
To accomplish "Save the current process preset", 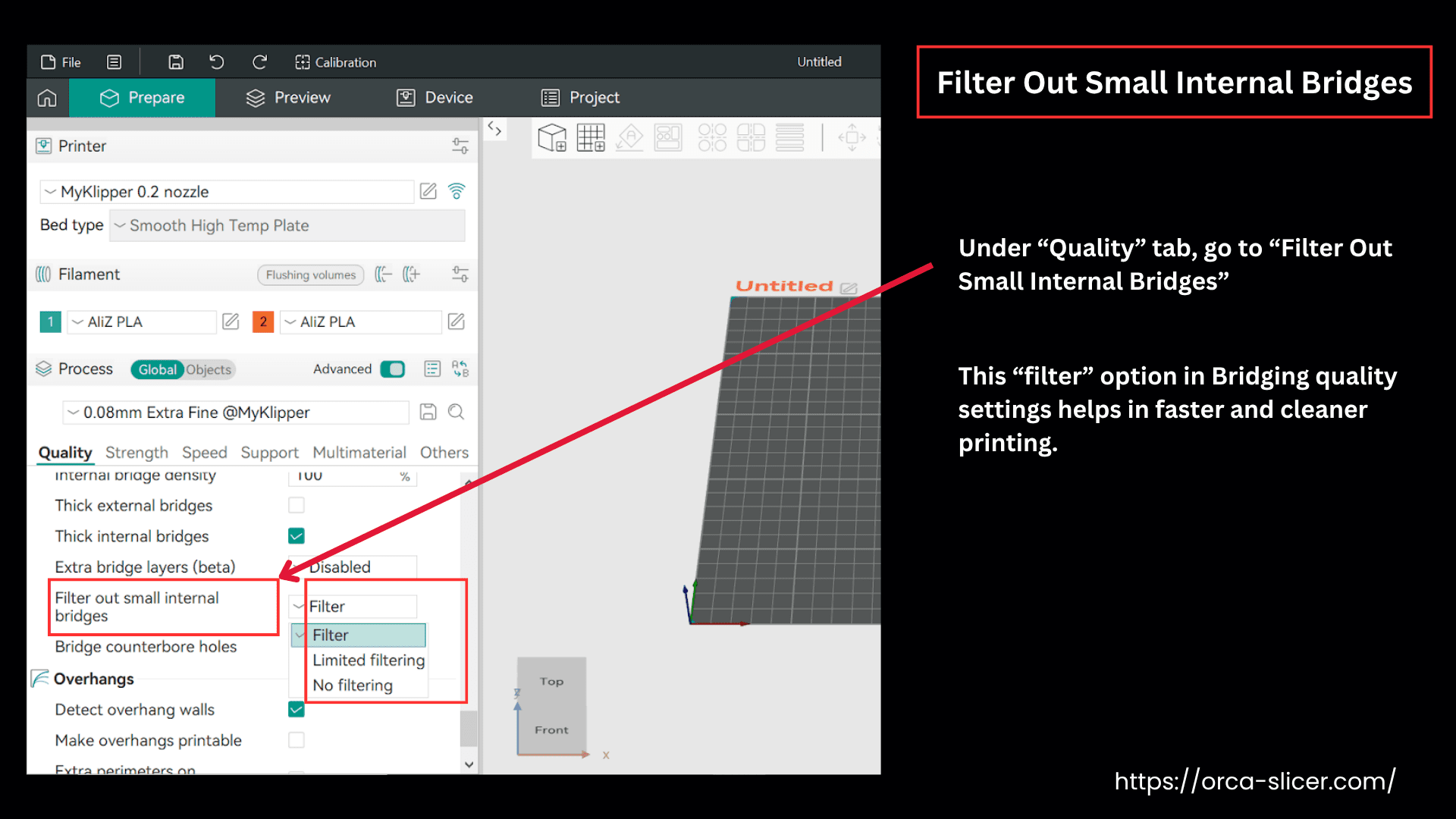I will tap(428, 412).
